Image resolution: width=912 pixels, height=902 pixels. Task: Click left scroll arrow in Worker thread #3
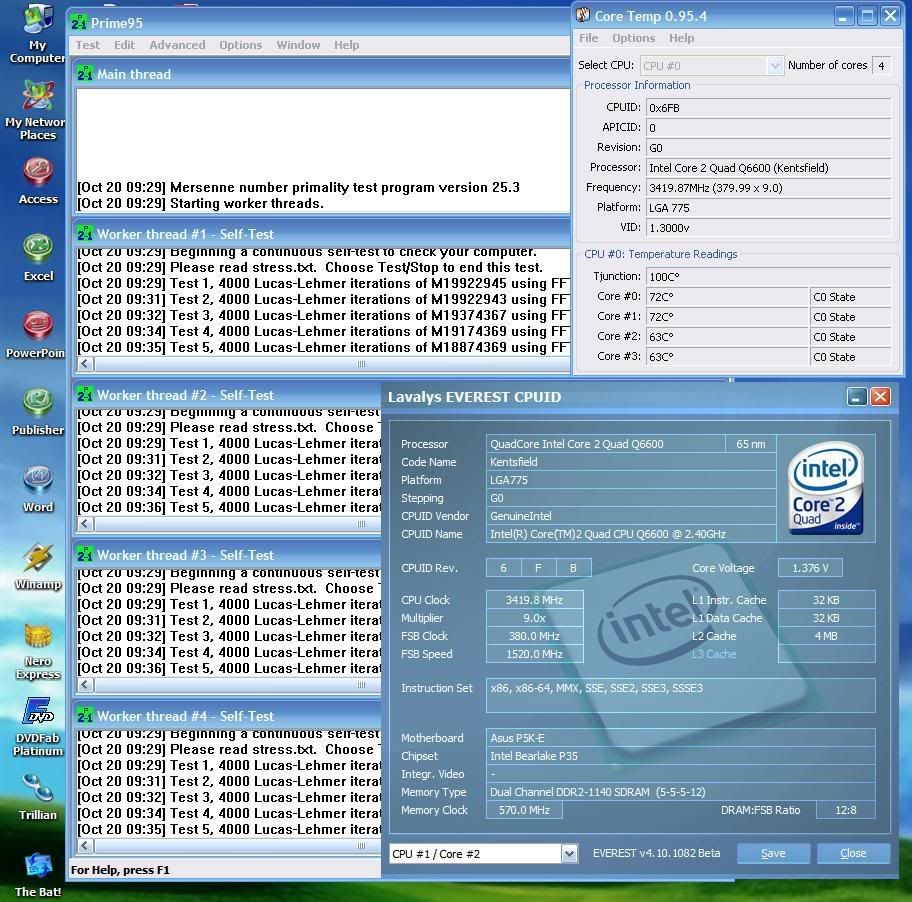[86, 684]
